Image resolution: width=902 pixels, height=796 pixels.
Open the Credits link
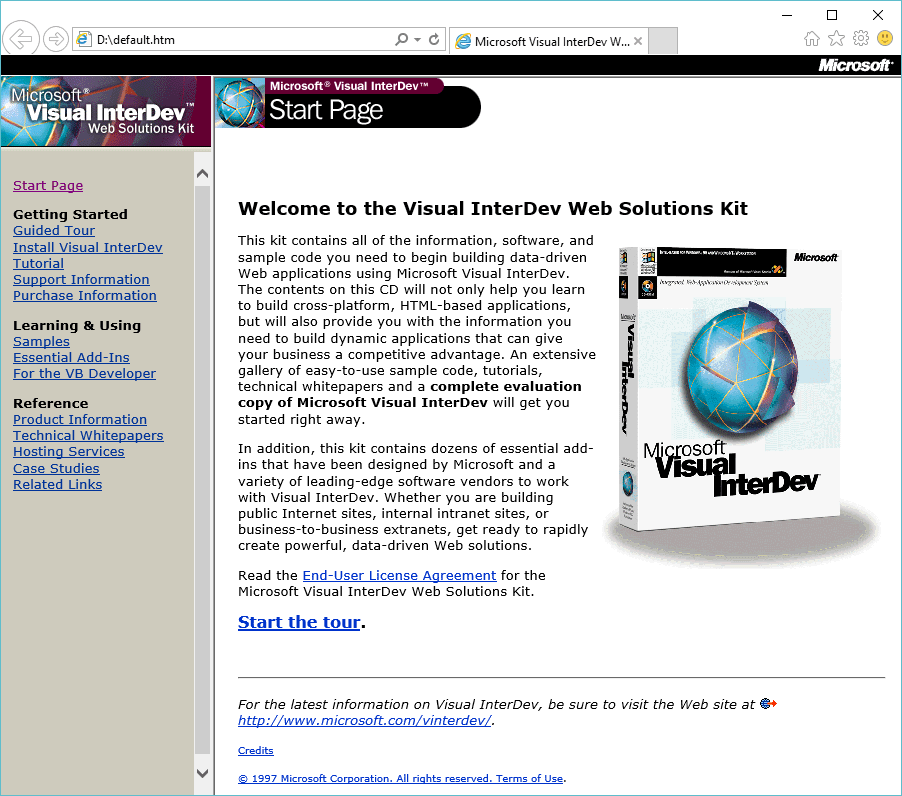256,751
